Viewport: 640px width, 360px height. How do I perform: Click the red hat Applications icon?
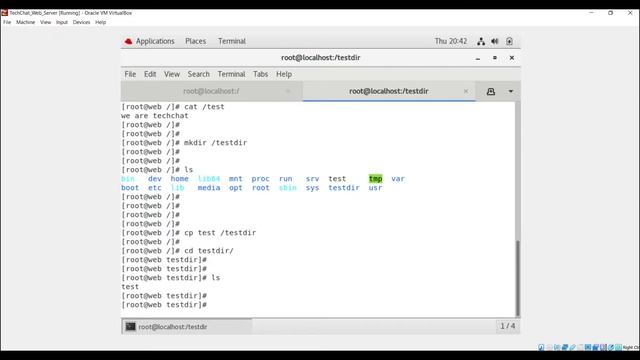pyautogui.click(x=129, y=41)
